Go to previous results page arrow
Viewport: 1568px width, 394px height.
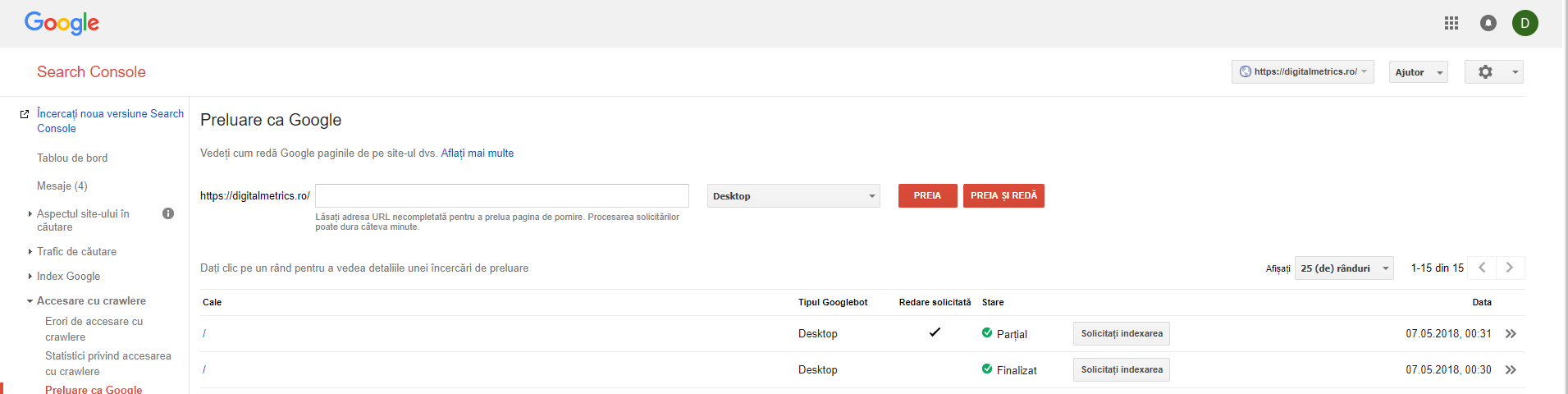(x=1482, y=268)
